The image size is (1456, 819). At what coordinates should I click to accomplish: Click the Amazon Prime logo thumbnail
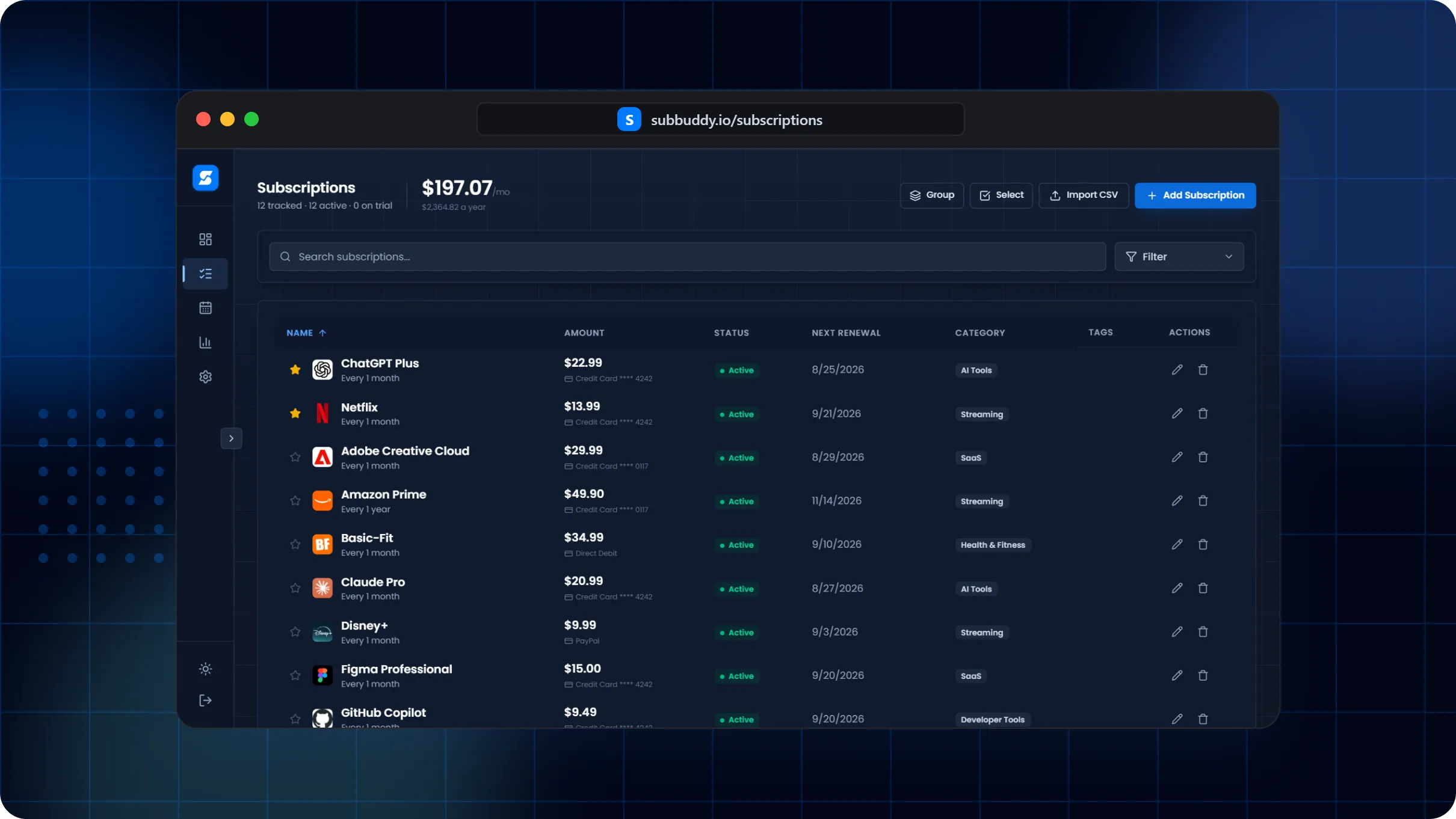322,501
